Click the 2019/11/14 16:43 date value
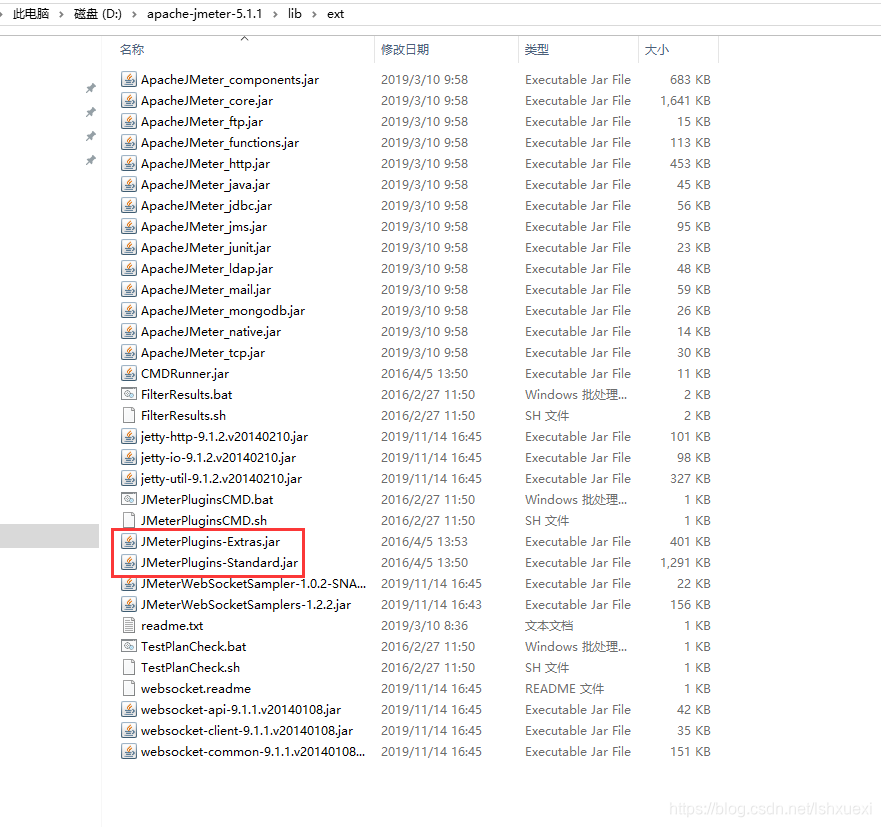881x827 pixels. pos(431,605)
